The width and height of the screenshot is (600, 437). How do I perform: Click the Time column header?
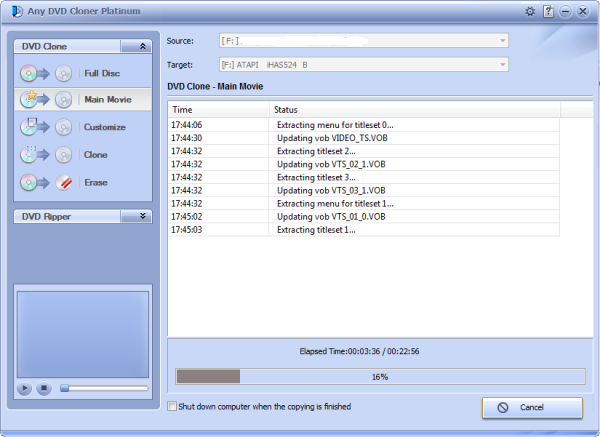click(x=218, y=109)
